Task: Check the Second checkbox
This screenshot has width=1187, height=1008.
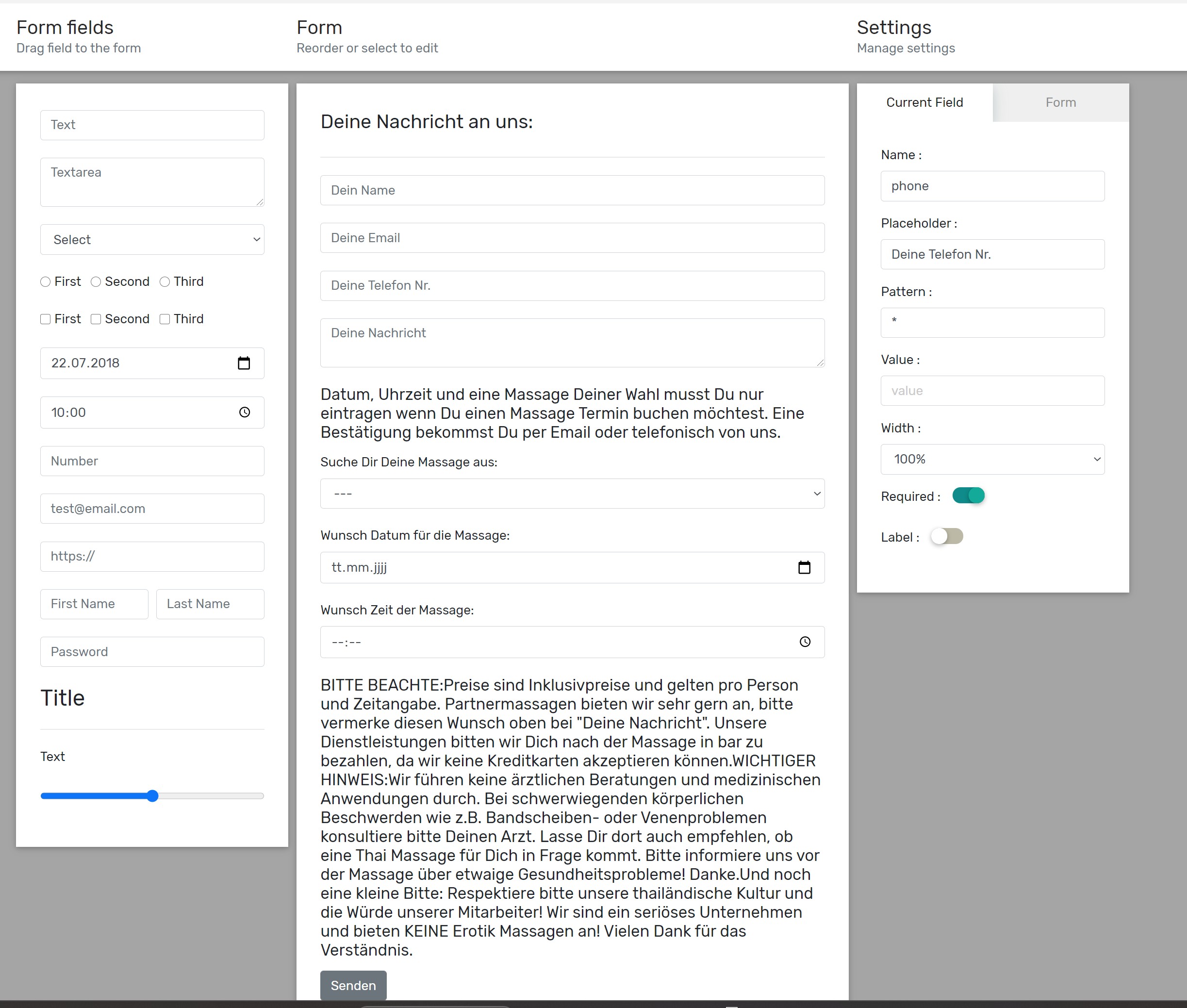Action: [96, 319]
